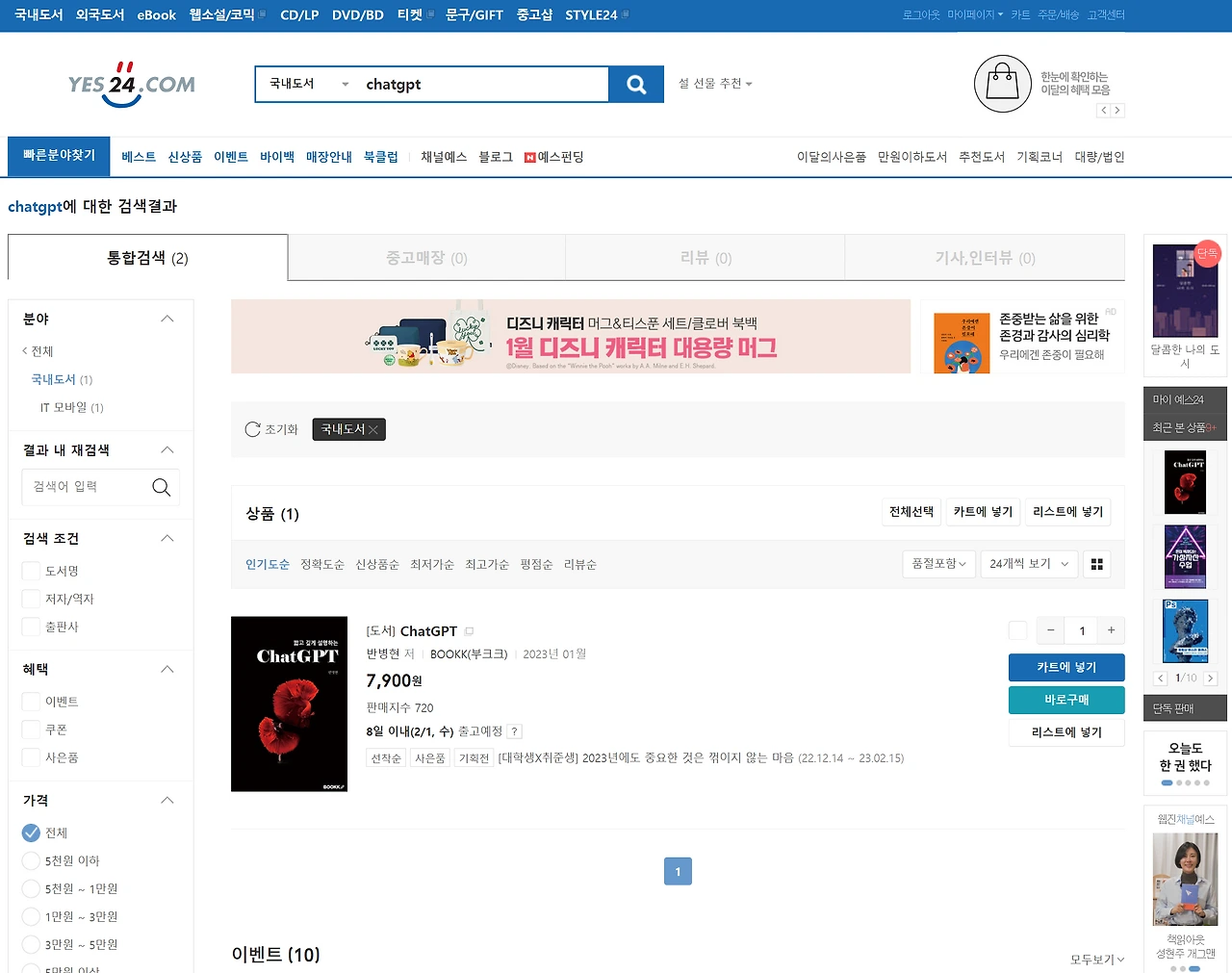
Task: Open the 존중받는 삶을 위한 ad banner
Action: click(x=1022, y=336)
